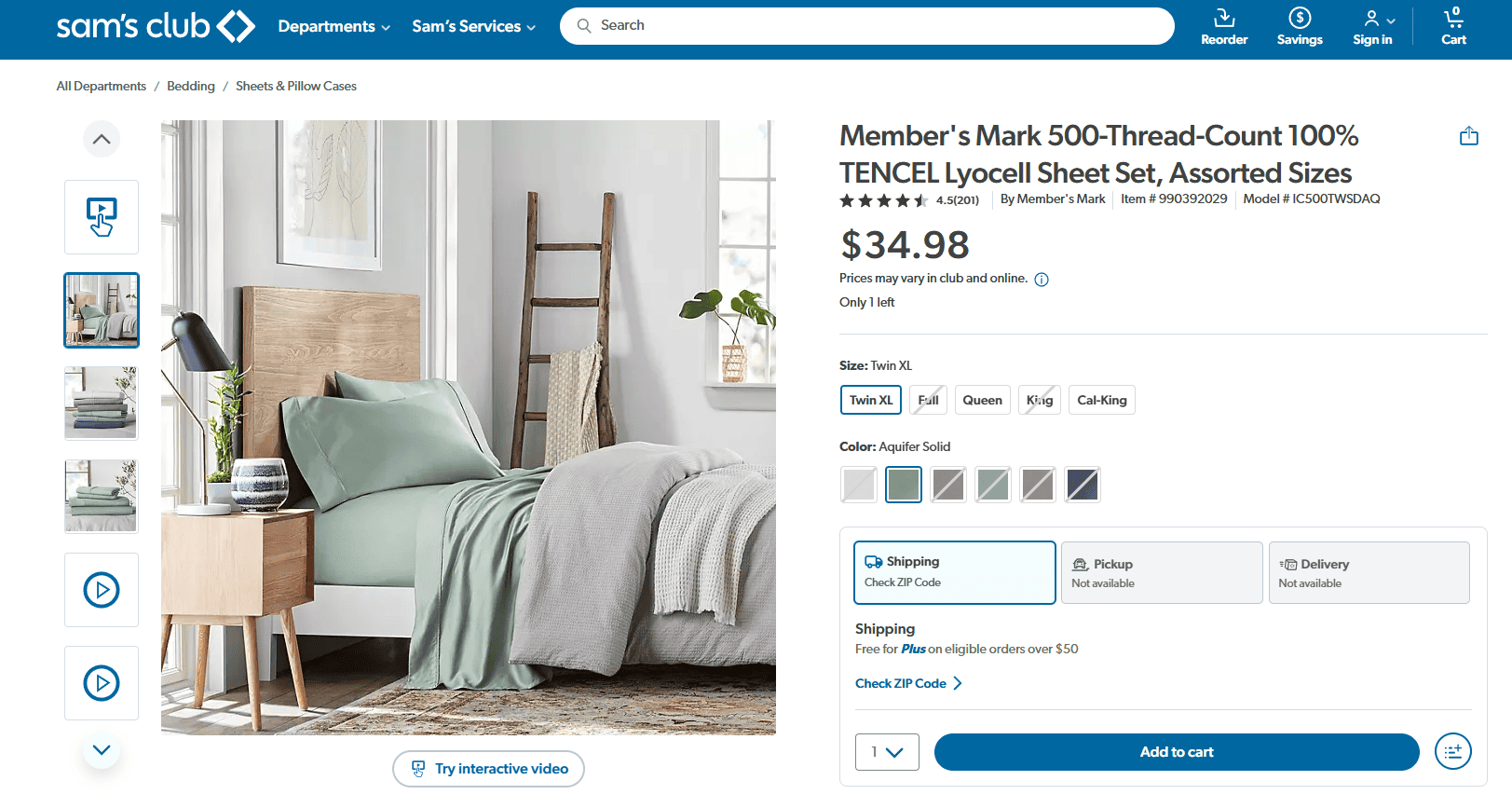Open the Bedding breadcrumb link
The image size is (1512, 808).
191,86
